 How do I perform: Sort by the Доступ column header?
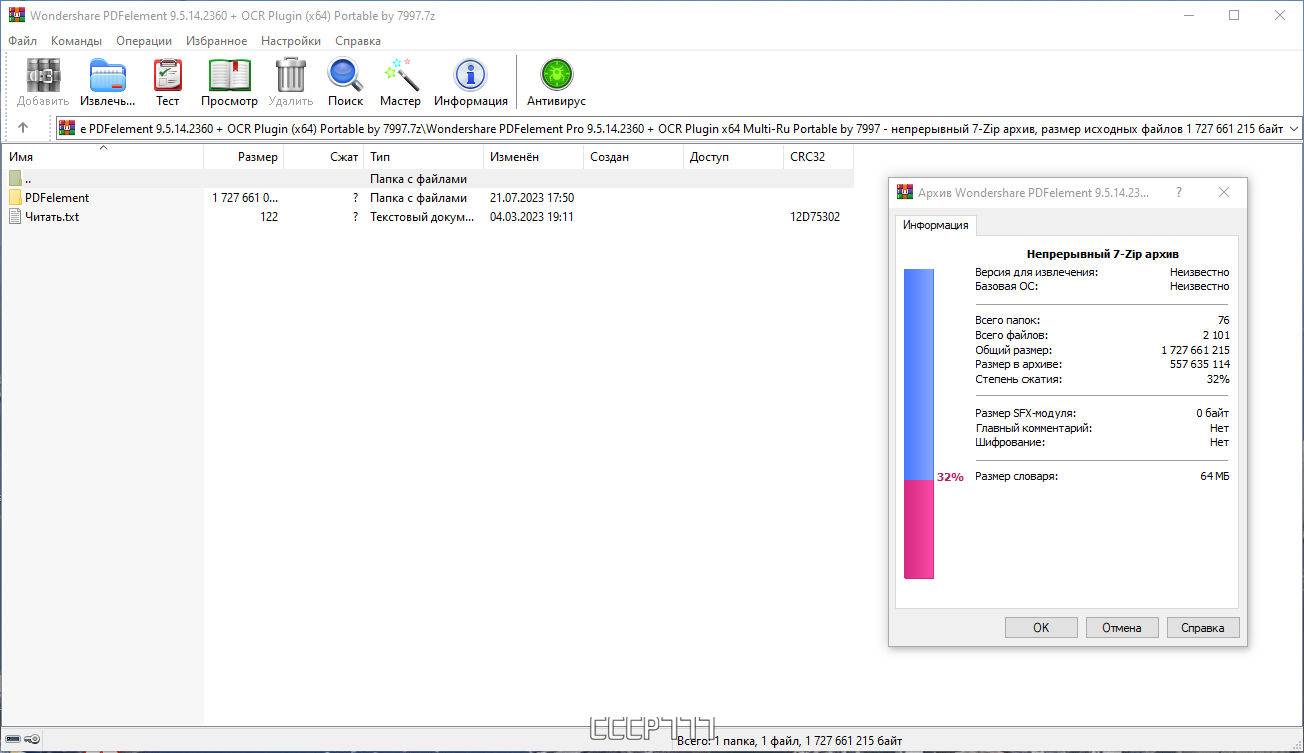click(734, 157)
